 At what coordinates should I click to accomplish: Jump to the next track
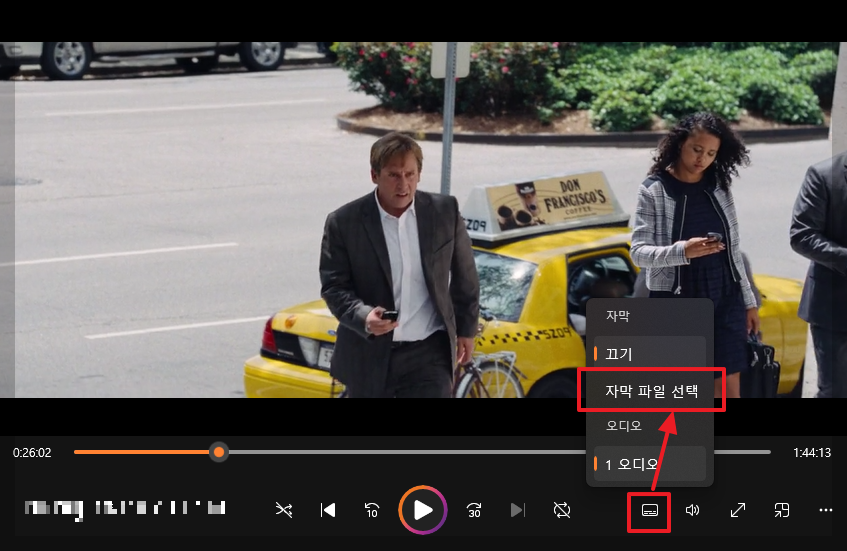point(517,510)
